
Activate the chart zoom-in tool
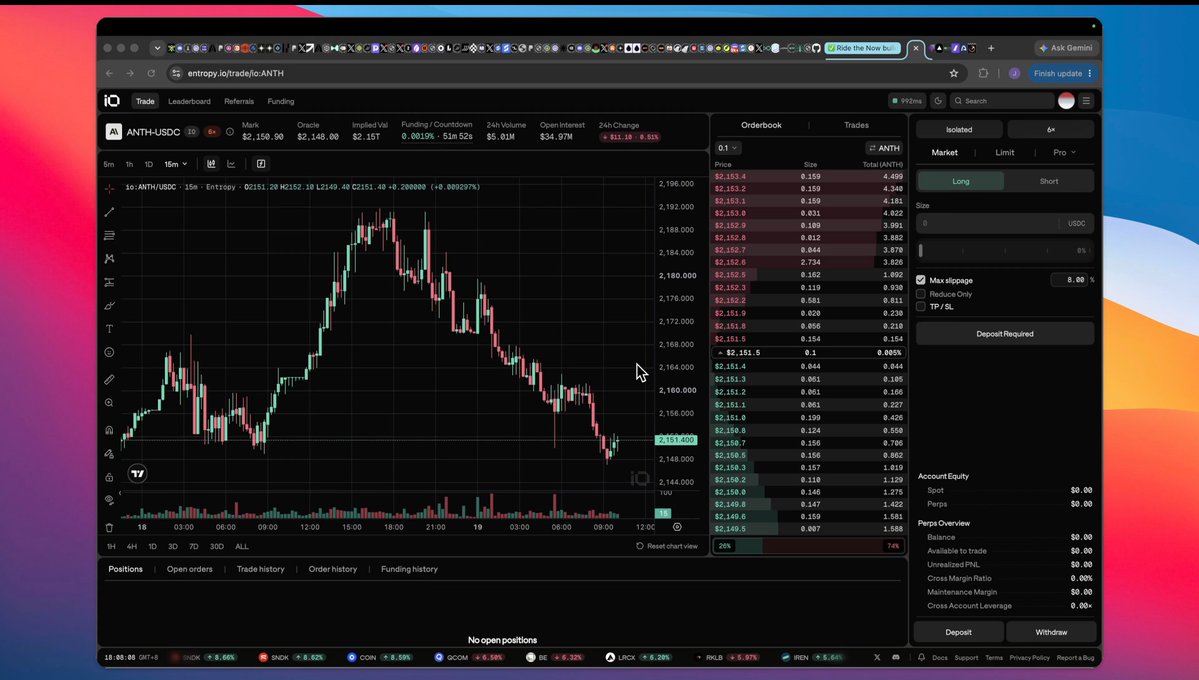point(109,403)
